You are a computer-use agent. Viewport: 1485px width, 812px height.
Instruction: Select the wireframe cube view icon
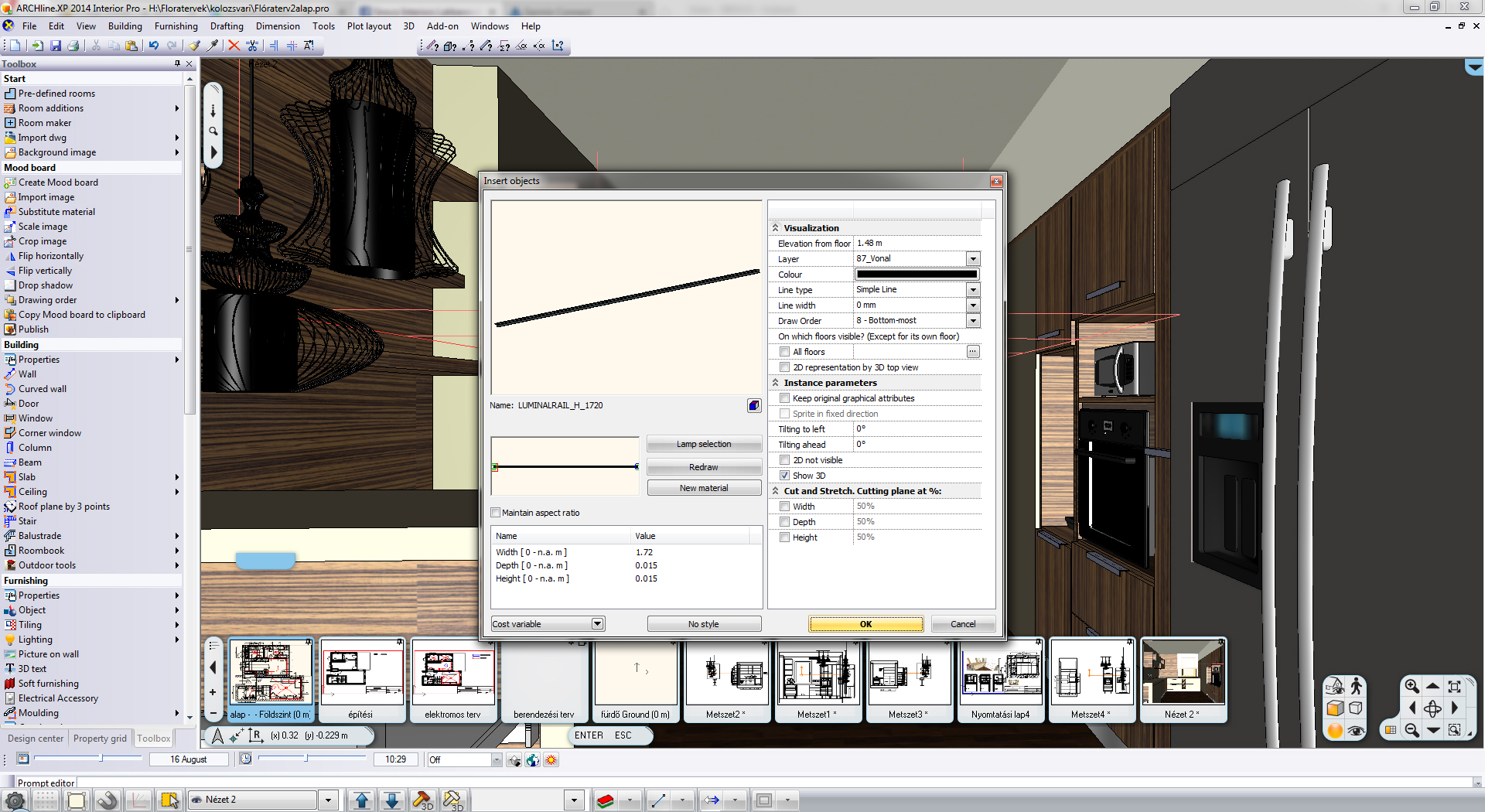[1356, 708]
